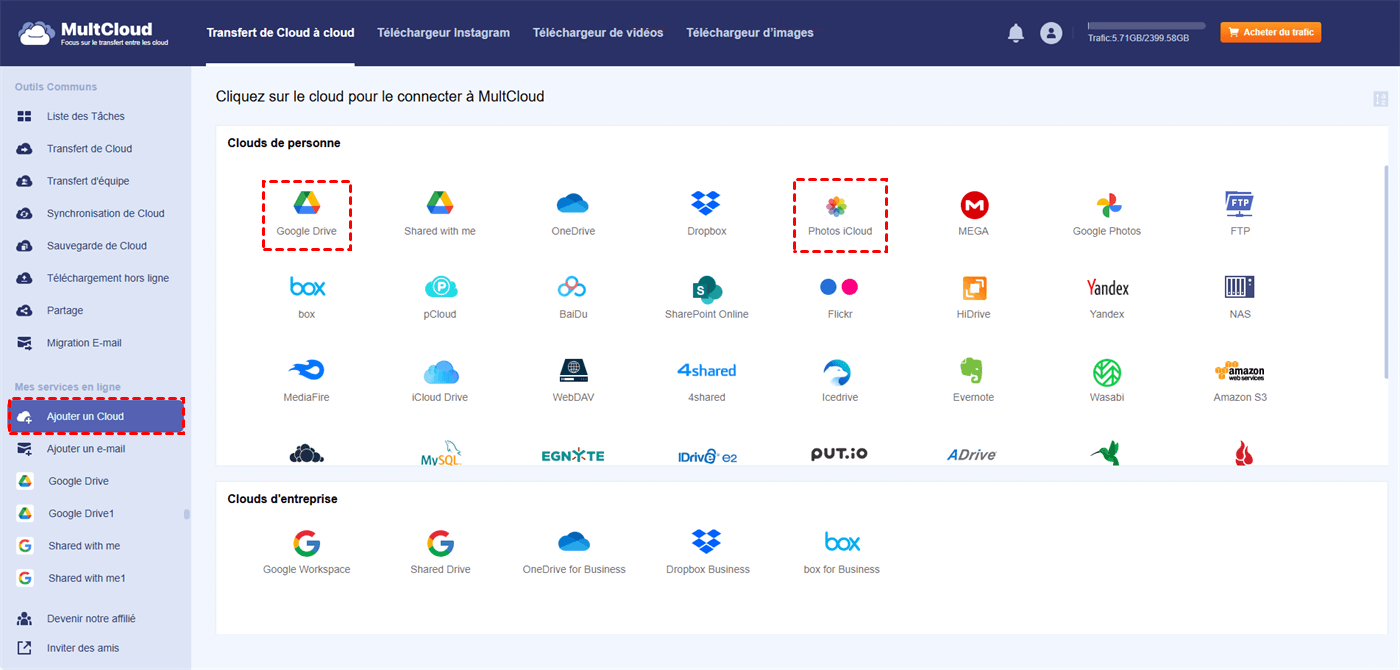The image size is (1400, 670).
Task: Toggle the view layout icon
Action: tap(1381, 99)
